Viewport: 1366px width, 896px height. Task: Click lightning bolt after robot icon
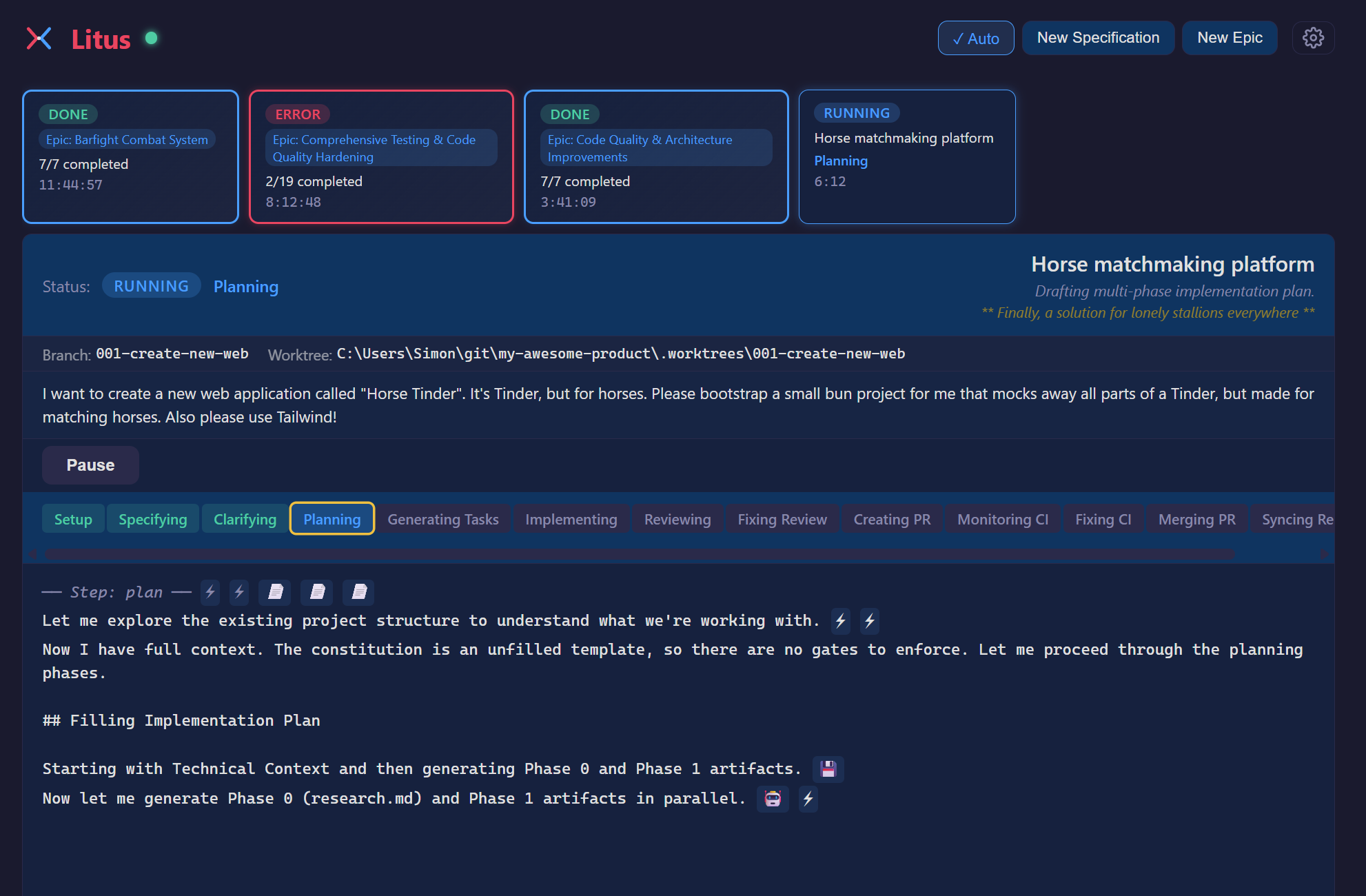click(808, 799)
